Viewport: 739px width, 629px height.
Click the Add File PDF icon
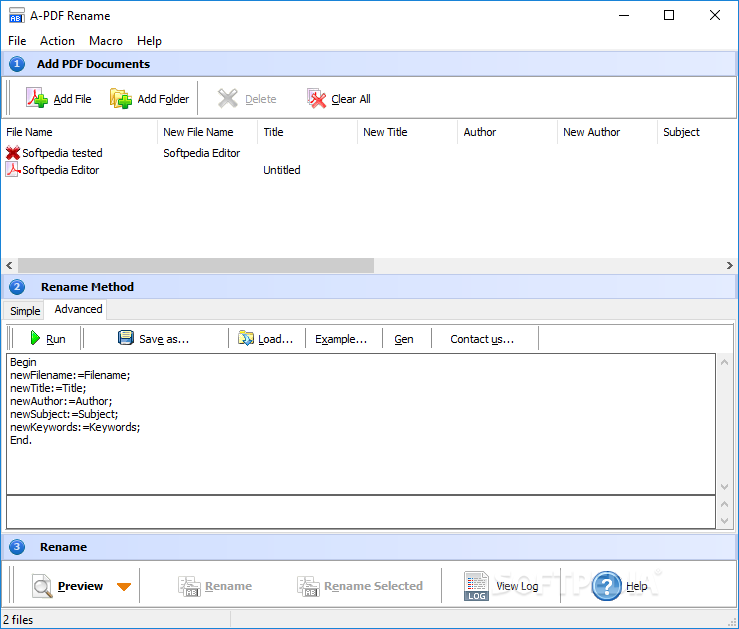coord(37,98)
